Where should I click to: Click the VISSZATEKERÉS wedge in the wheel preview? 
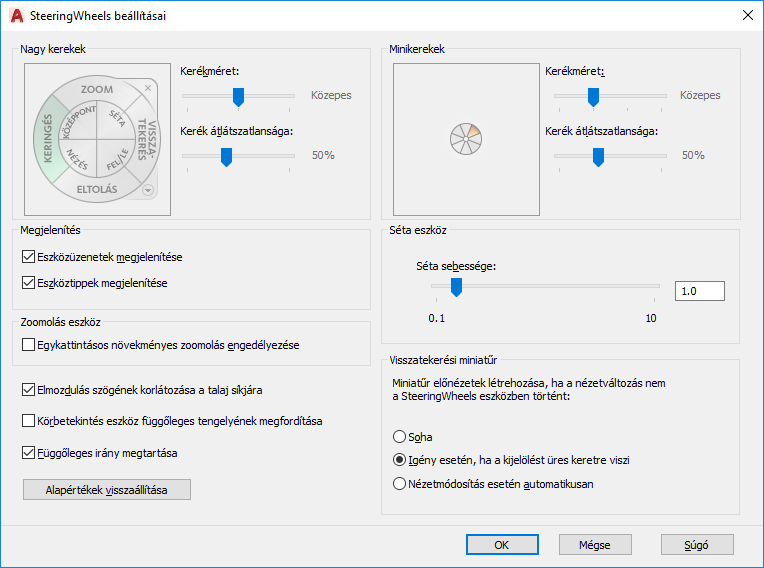pyautogui.click(x=147, y=140)
